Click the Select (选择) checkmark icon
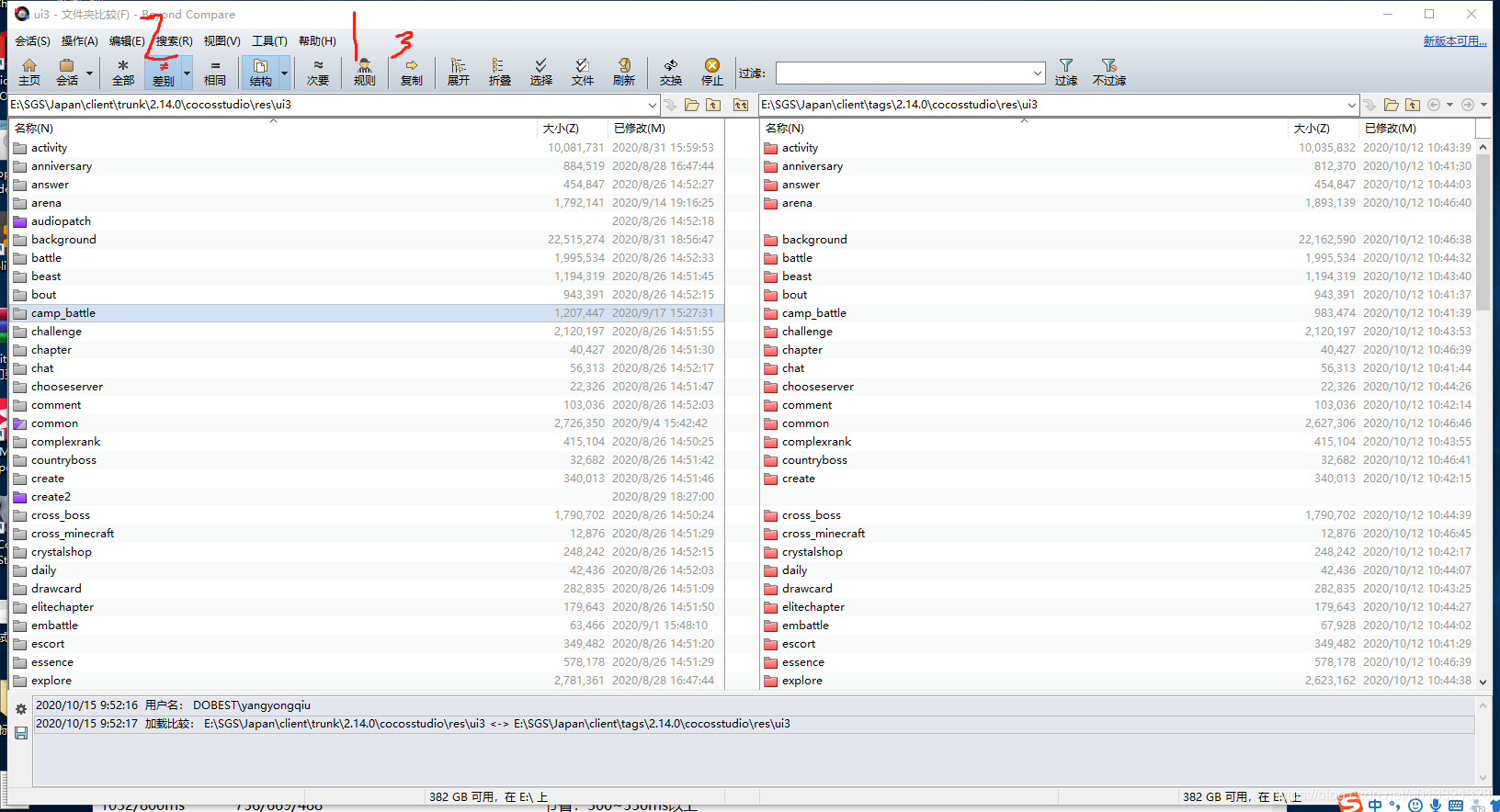 540,72
